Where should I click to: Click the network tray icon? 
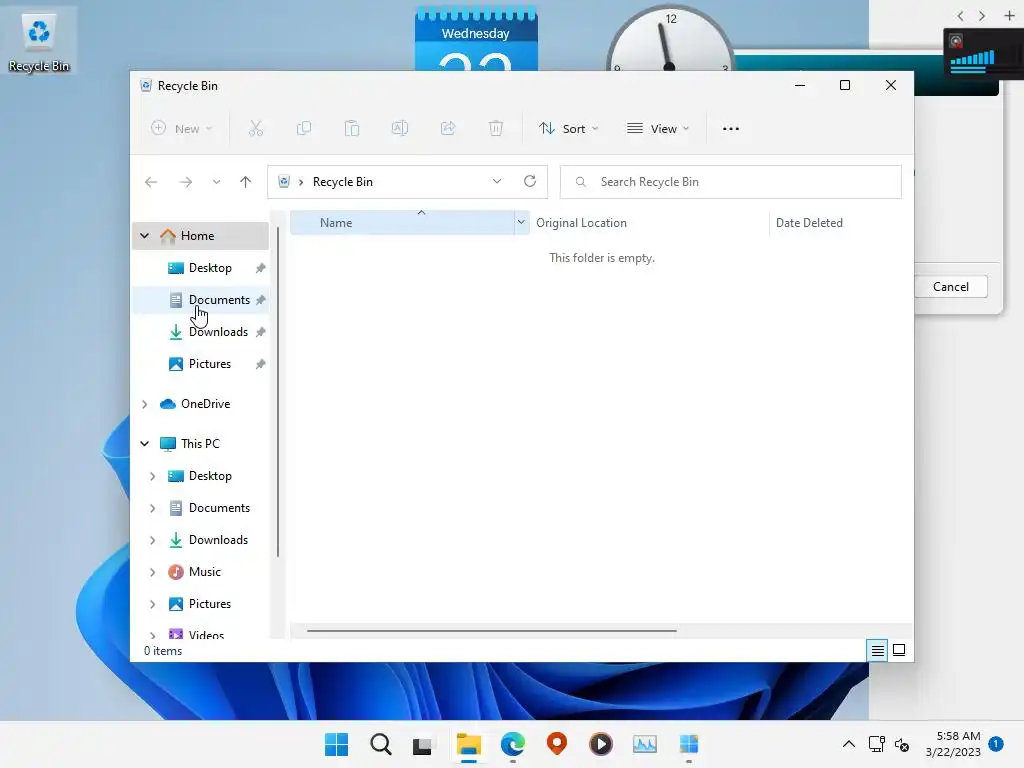pyautogui.click(x=876, y=744)
